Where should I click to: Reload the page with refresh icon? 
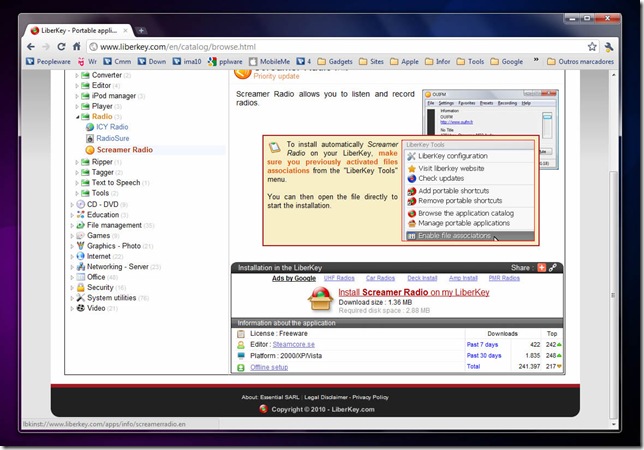[61, 47]
